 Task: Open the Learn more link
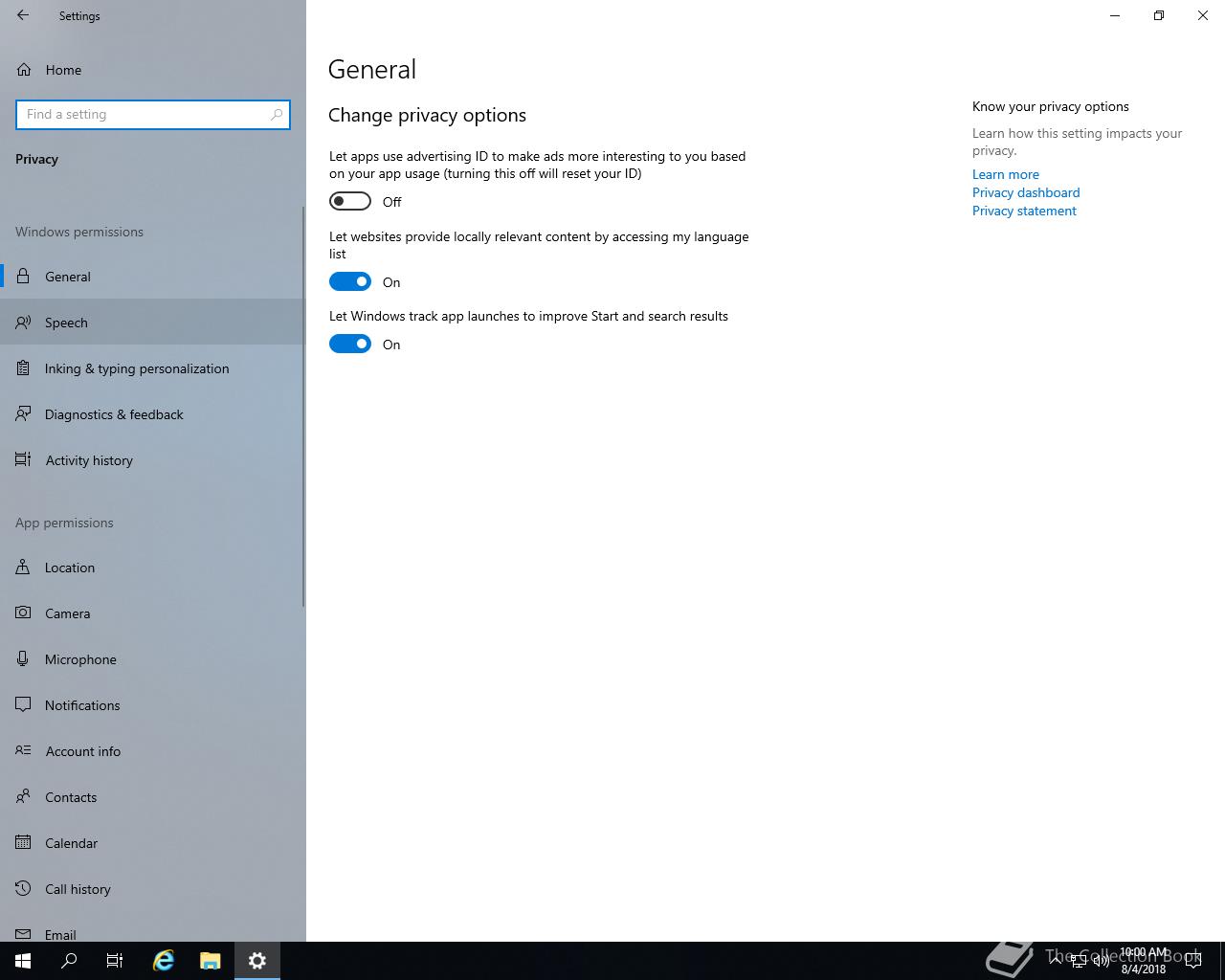(x=1005, y=174)
